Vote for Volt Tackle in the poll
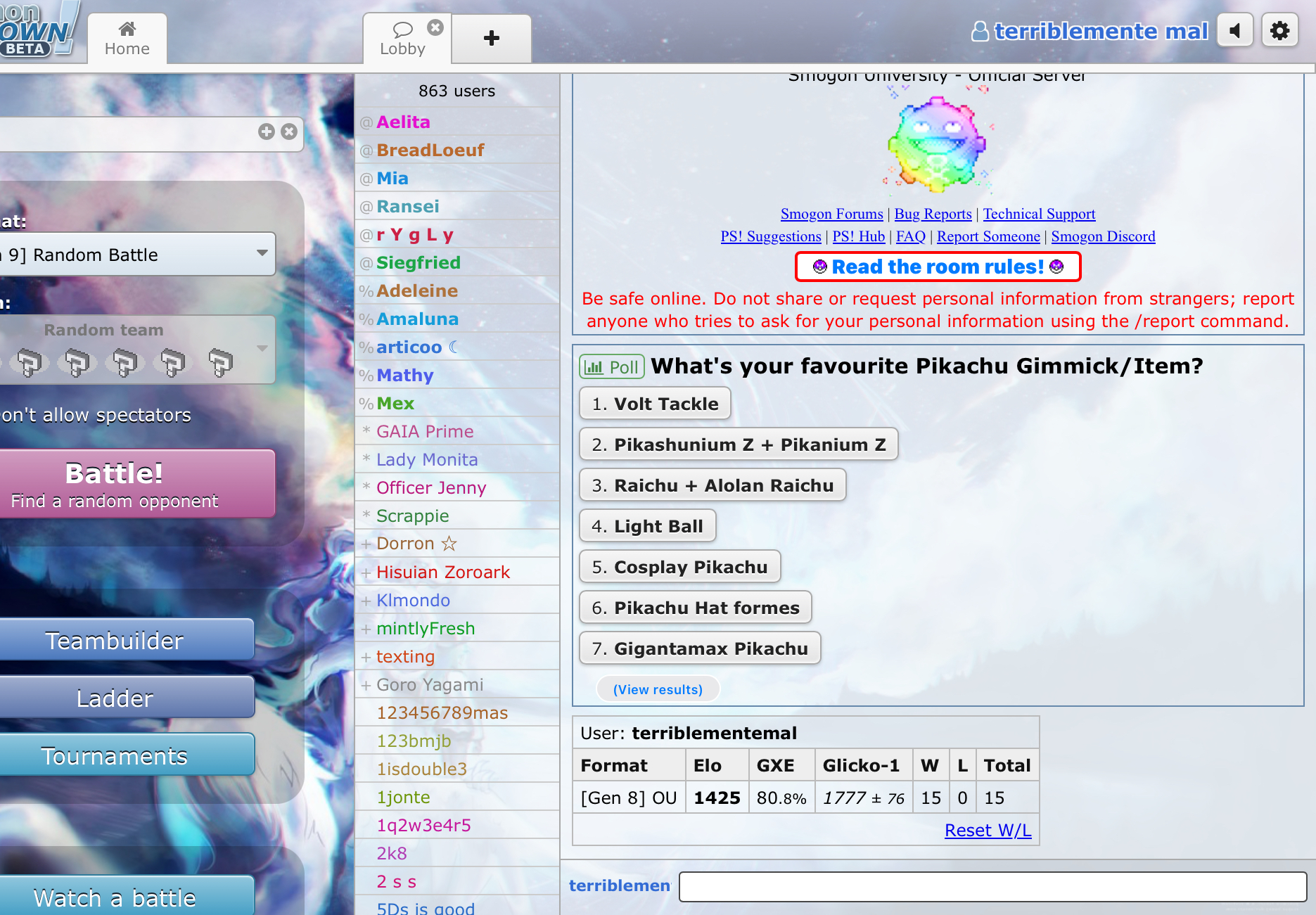 point(656,404)
